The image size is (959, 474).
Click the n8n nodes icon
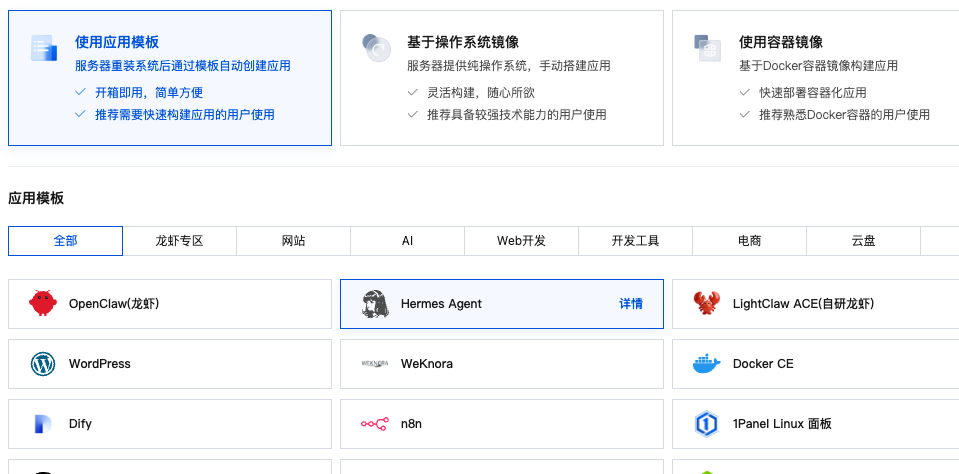(x=375, y=423)
